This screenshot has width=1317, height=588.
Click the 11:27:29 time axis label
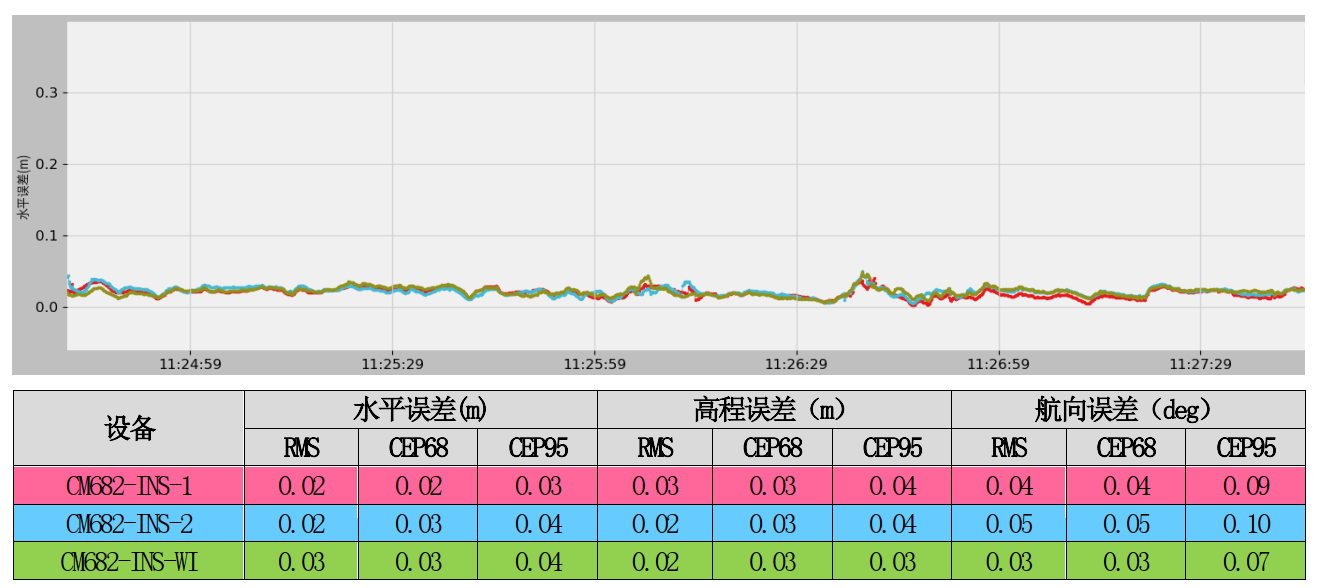click(1202, 363)
